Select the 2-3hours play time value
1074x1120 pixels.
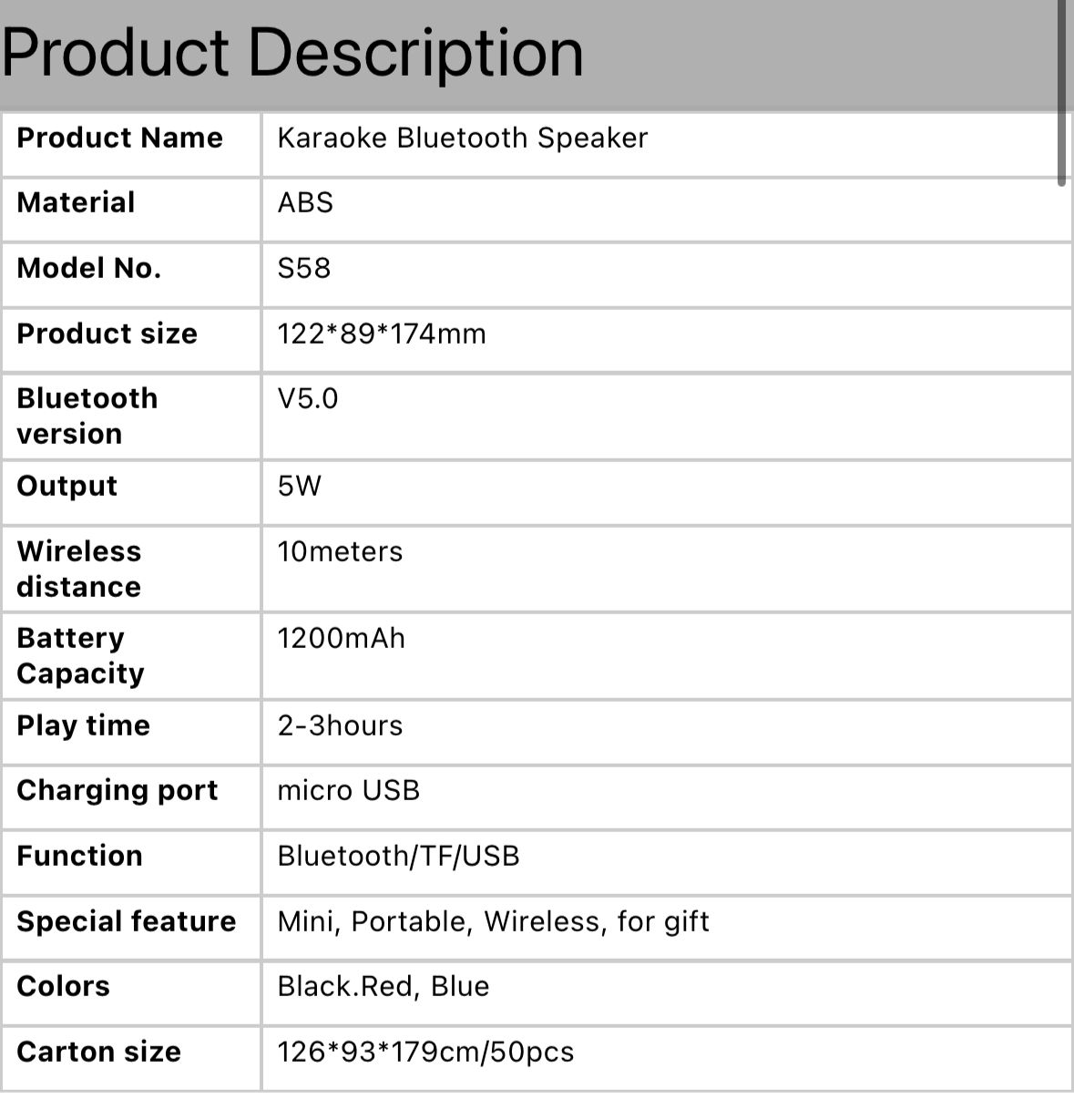pos(340,726)
